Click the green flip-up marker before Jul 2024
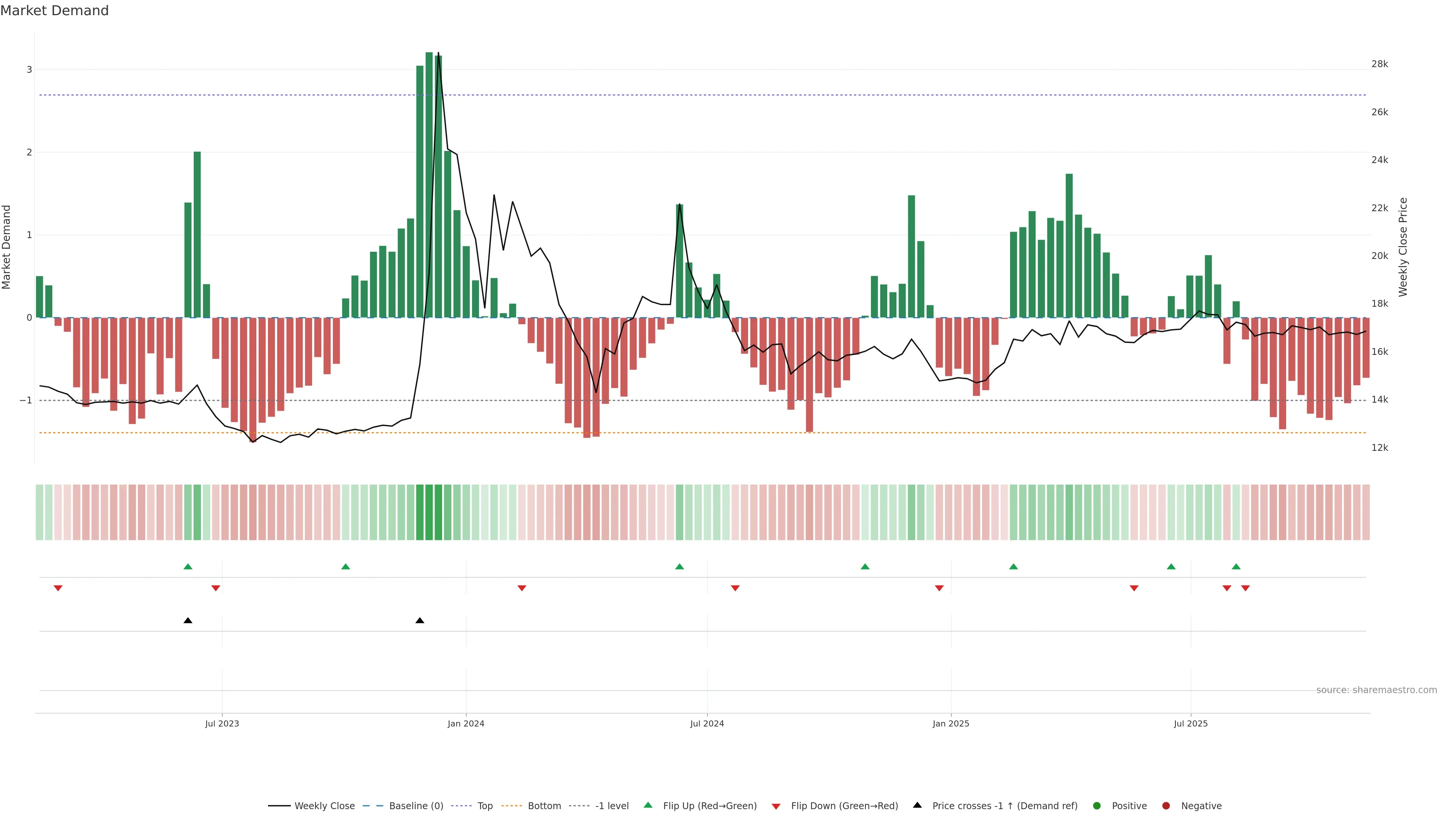The image size is (1456, 819). 679,566
